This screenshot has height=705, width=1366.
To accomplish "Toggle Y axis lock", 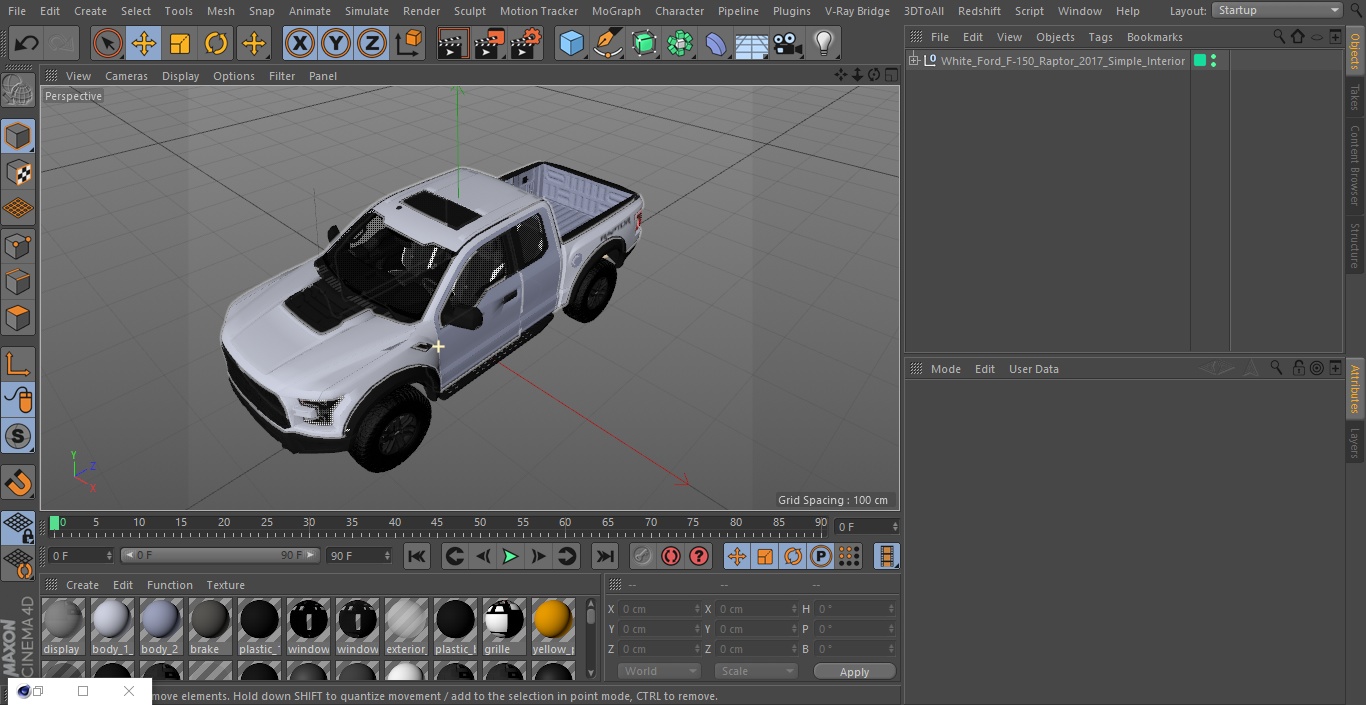I will [x=336, y=44].
